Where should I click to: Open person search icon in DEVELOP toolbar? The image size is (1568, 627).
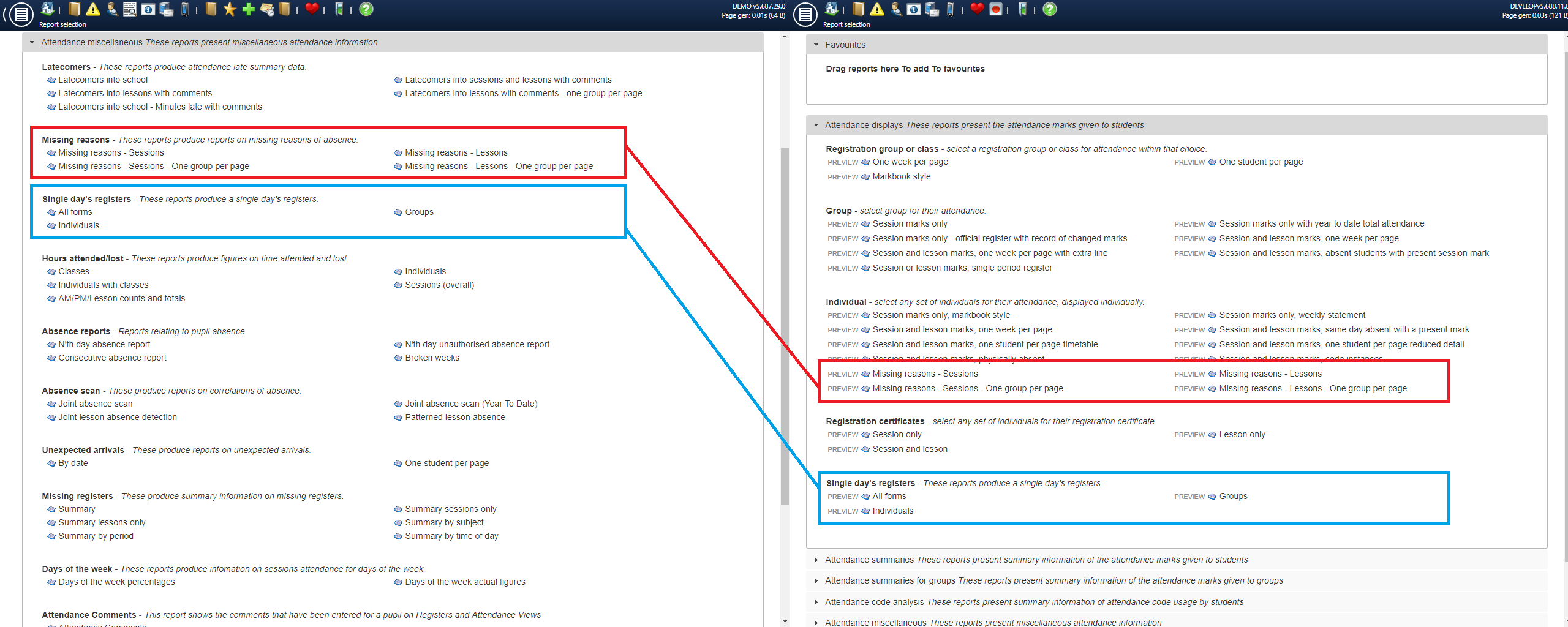(895, 9)
